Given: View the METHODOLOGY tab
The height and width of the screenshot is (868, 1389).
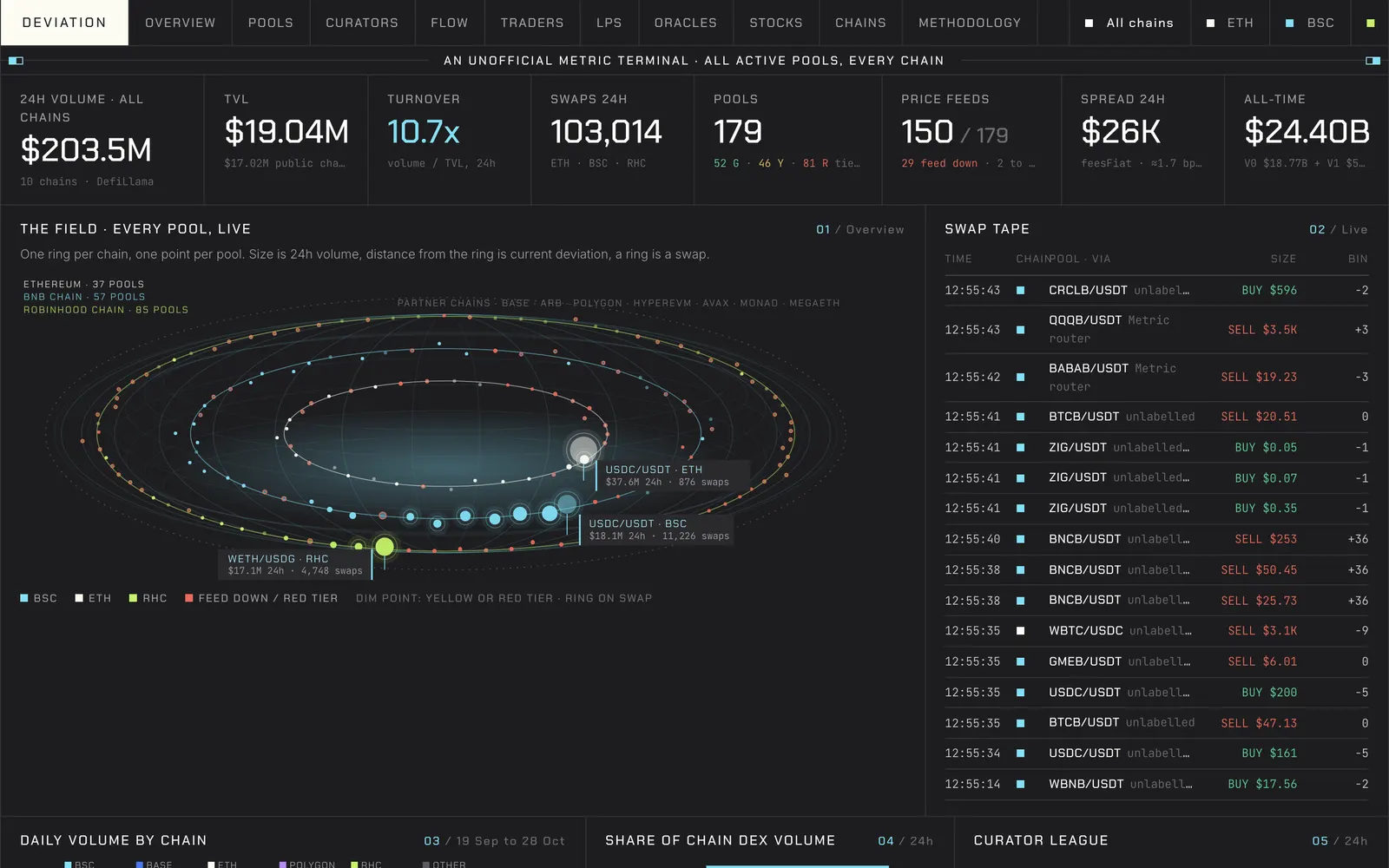Looking at the screenshot, I should point(970,23).
